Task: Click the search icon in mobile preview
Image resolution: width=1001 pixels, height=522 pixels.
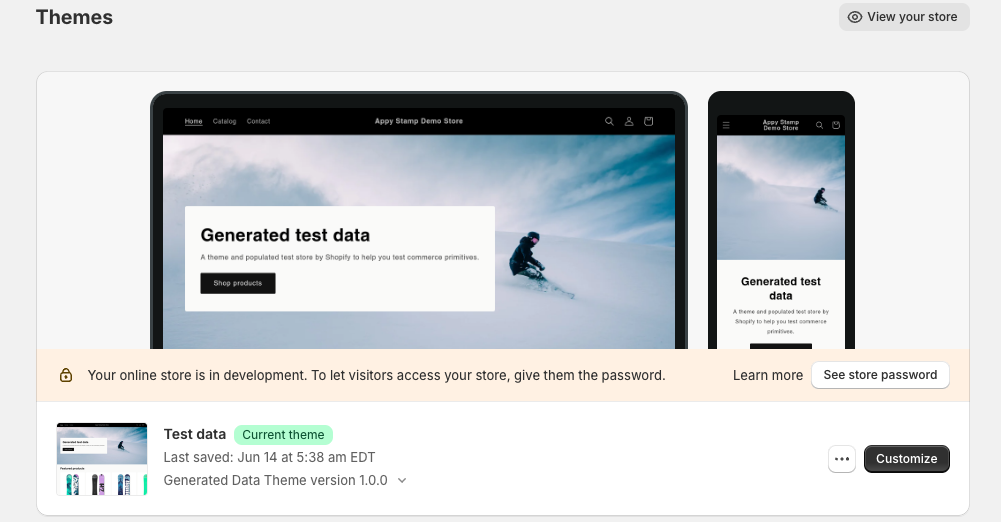Action: pos(819,126)
